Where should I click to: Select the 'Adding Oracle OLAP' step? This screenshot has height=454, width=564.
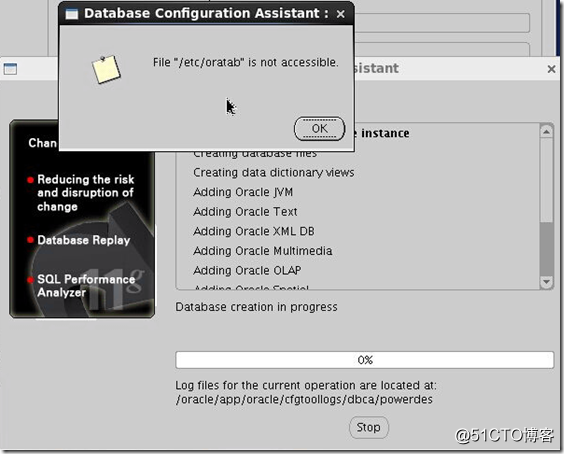247,270
